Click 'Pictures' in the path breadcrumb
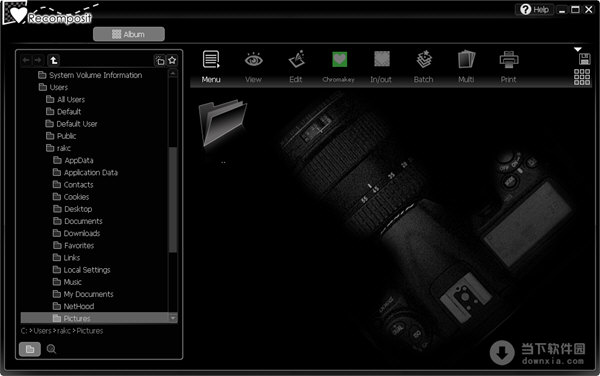Image resolution: width=600 pixels, height=376 pixels. 90,331
